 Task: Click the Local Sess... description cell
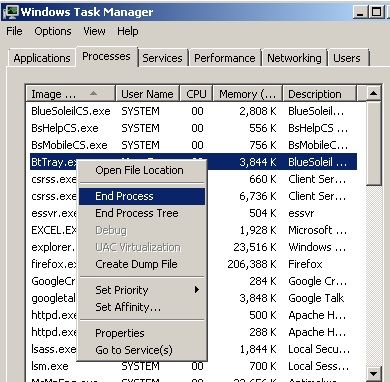click(x=318, y=366)
